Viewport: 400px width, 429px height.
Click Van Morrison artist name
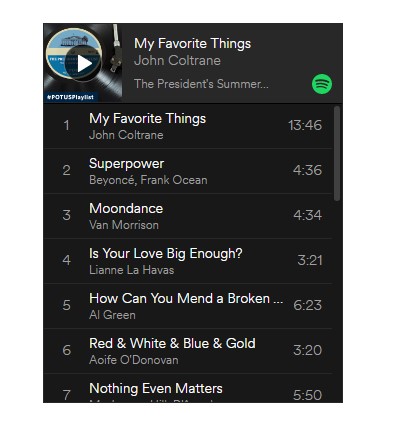124,225
